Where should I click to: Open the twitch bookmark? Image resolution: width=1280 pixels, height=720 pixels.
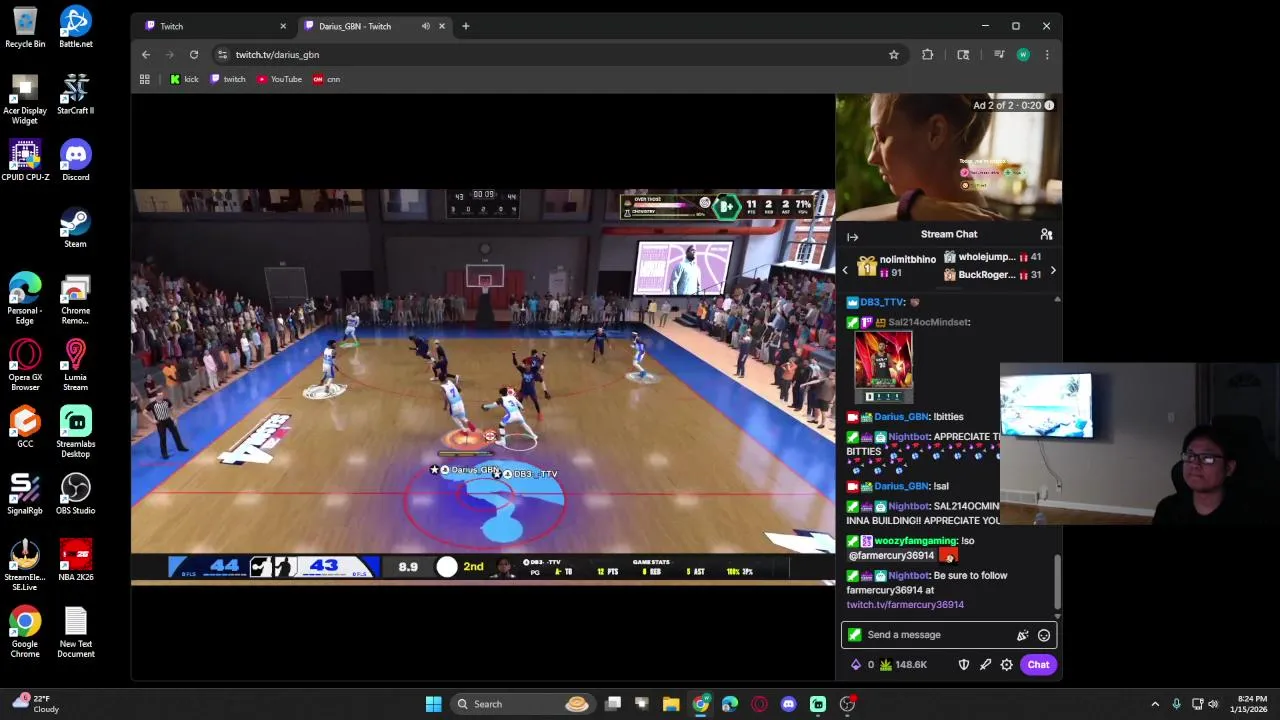pos(228,79)
